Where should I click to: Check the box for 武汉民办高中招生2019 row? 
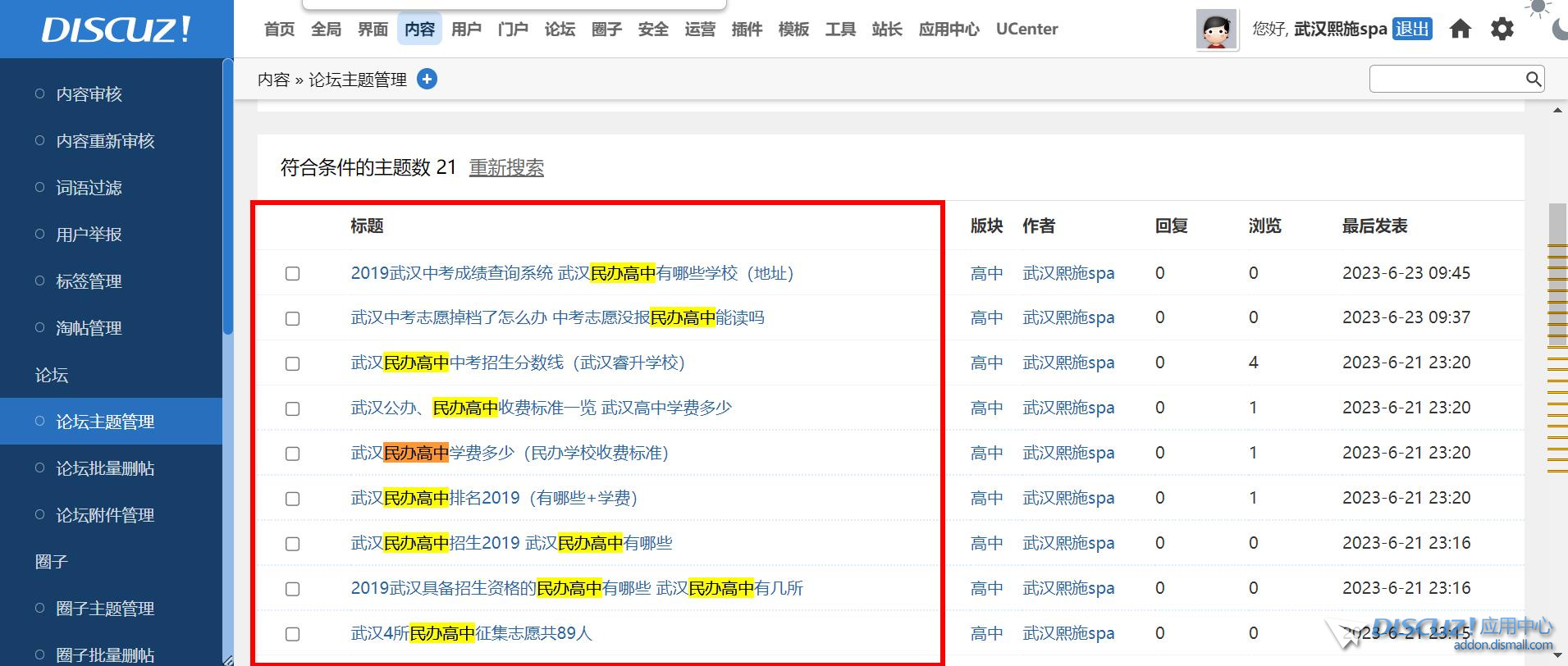(292, 544)
